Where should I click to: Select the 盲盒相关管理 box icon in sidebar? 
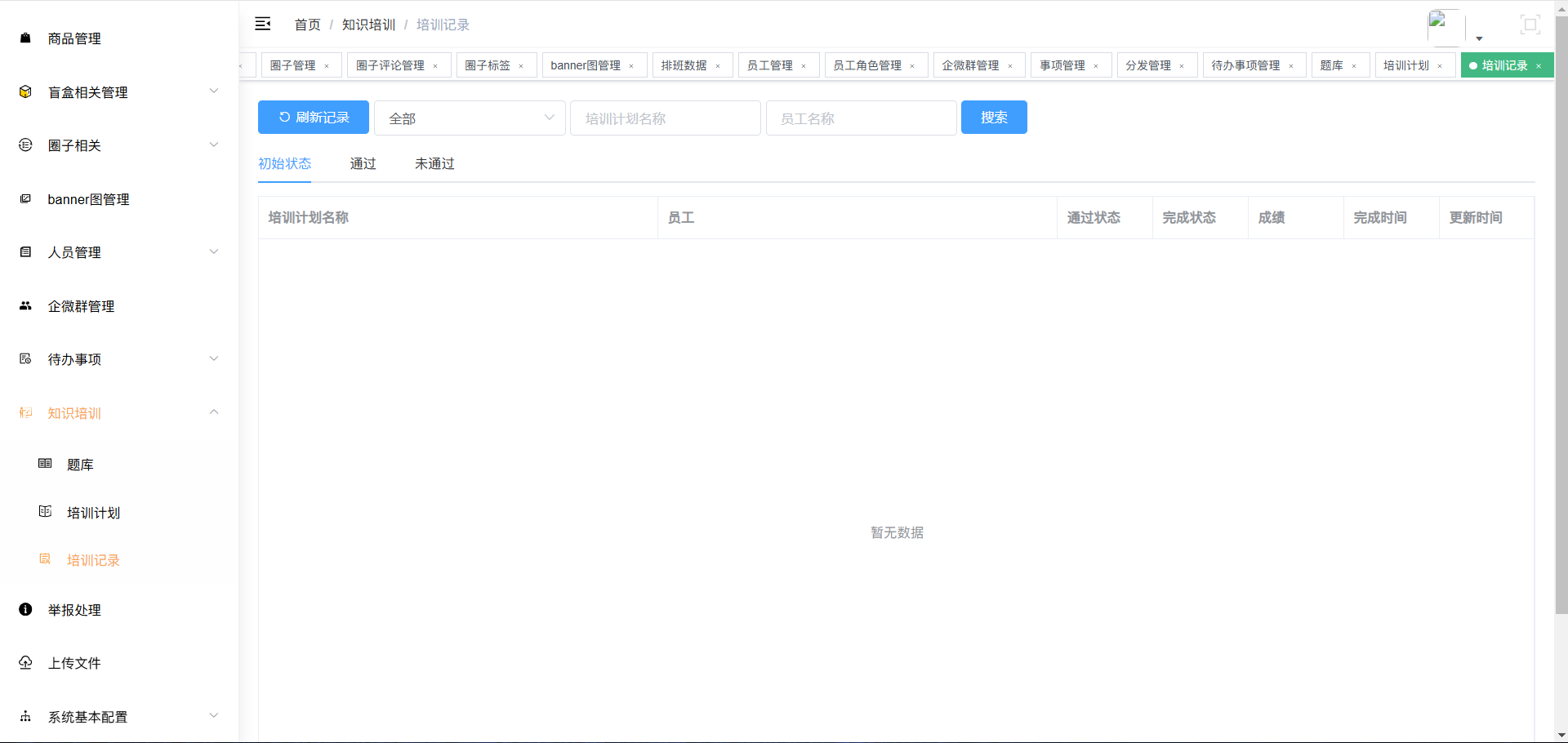pos(24,92)
